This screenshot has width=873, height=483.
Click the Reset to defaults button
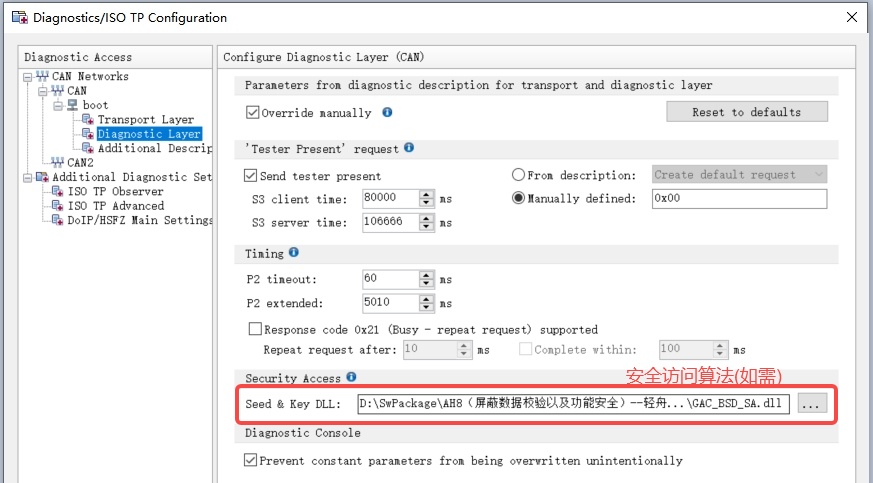[x=747, y=112]
